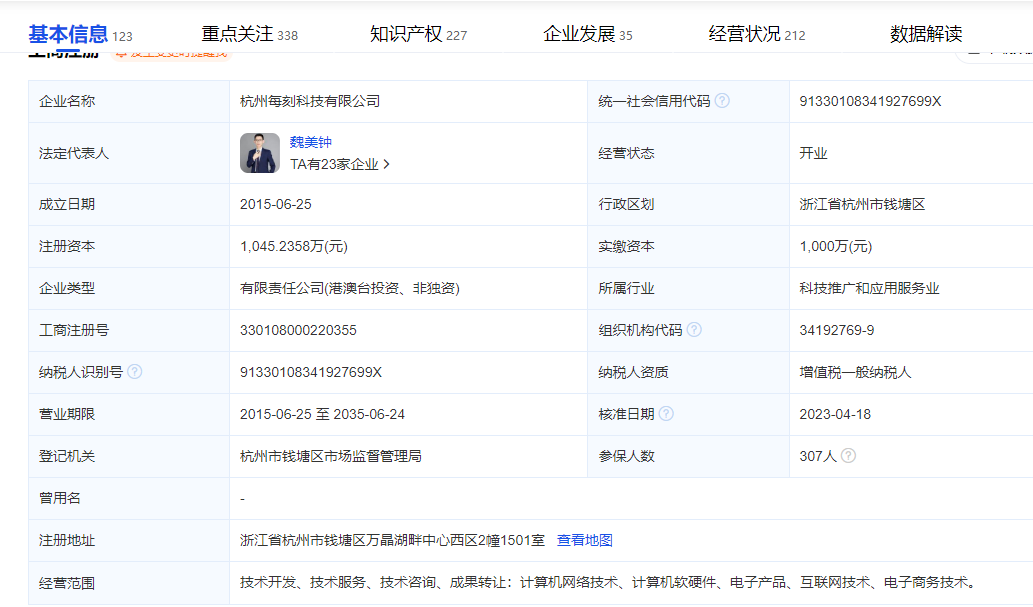
Task: Select credit code 91330108341927699X in 统一社会信用代码 row
Action: pyautogui.click(x=870, y=101)
